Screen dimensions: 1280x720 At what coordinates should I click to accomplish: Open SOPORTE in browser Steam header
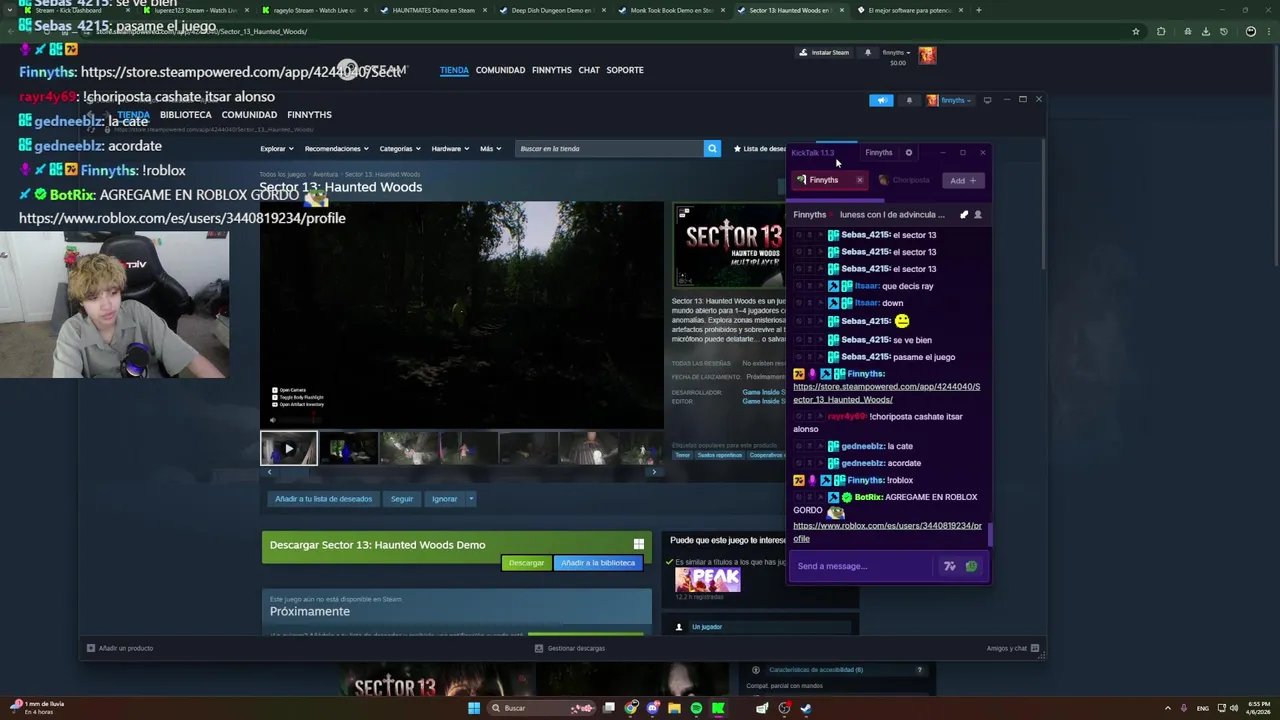point(625,70)
